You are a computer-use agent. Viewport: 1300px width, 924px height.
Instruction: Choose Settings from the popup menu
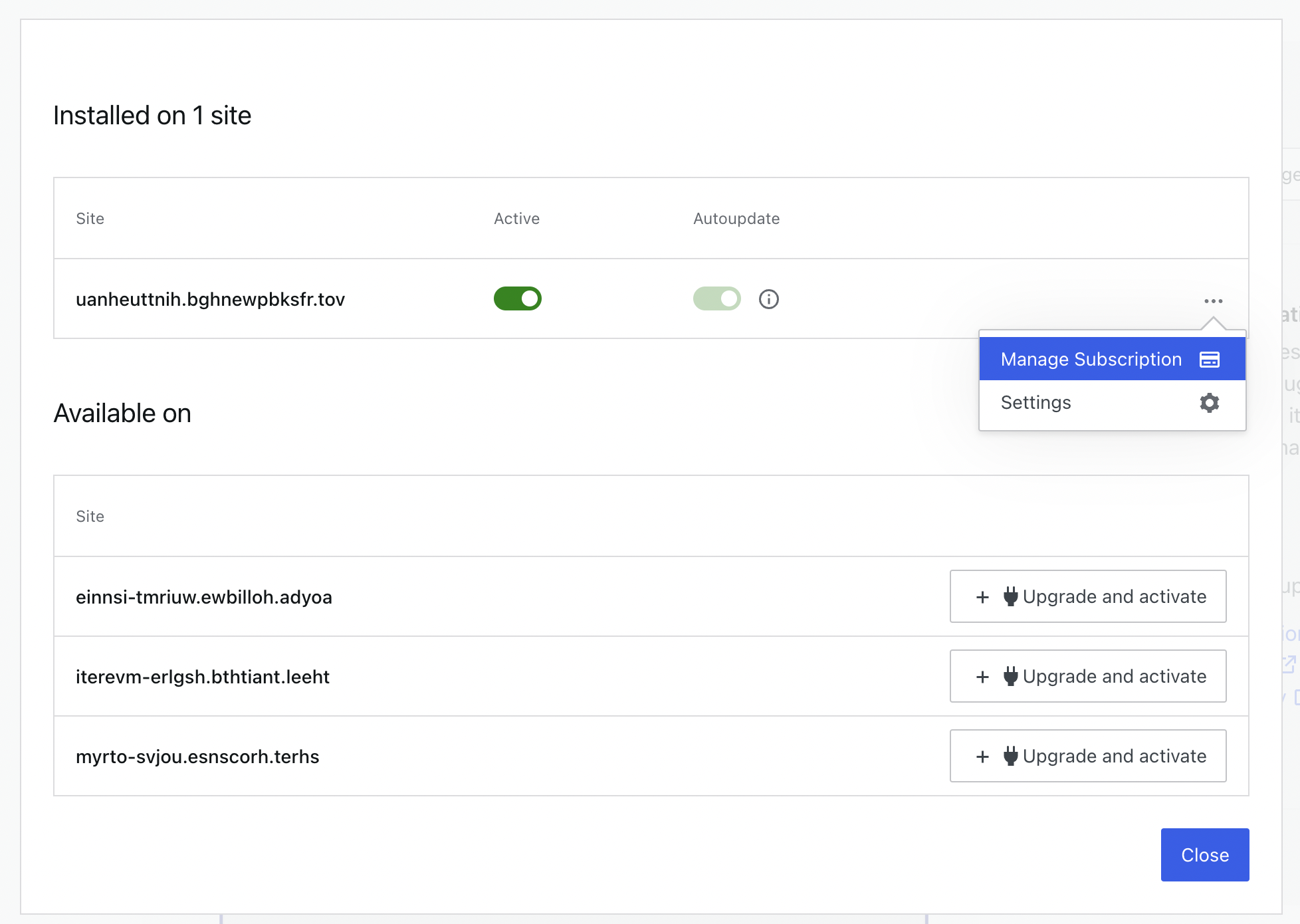click(1035, 403)
